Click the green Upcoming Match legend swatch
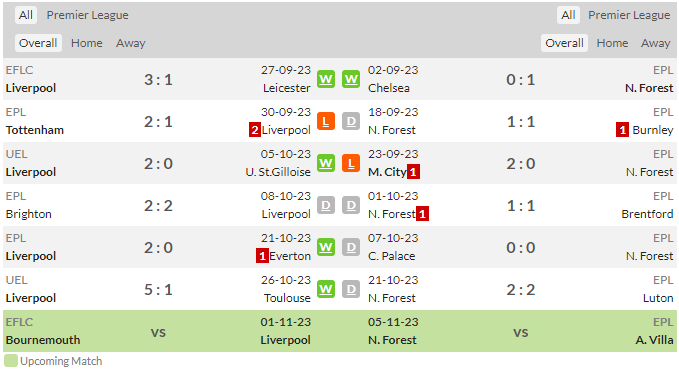 [11, 361]
